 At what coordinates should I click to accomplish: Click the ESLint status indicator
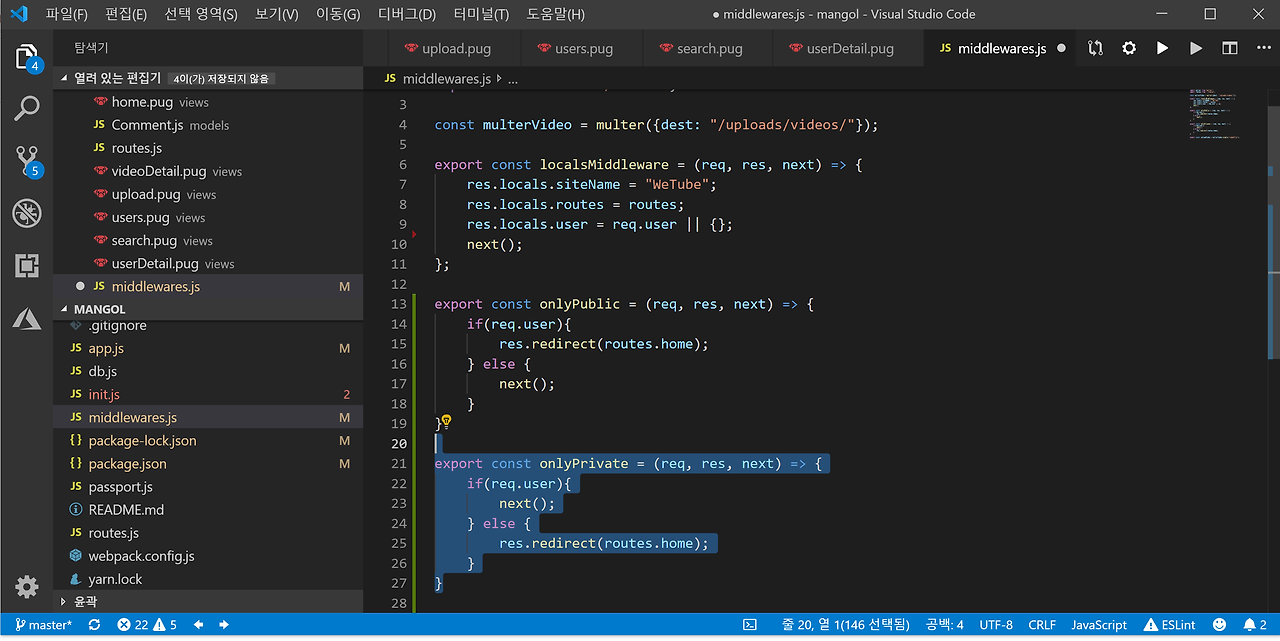1170,625
